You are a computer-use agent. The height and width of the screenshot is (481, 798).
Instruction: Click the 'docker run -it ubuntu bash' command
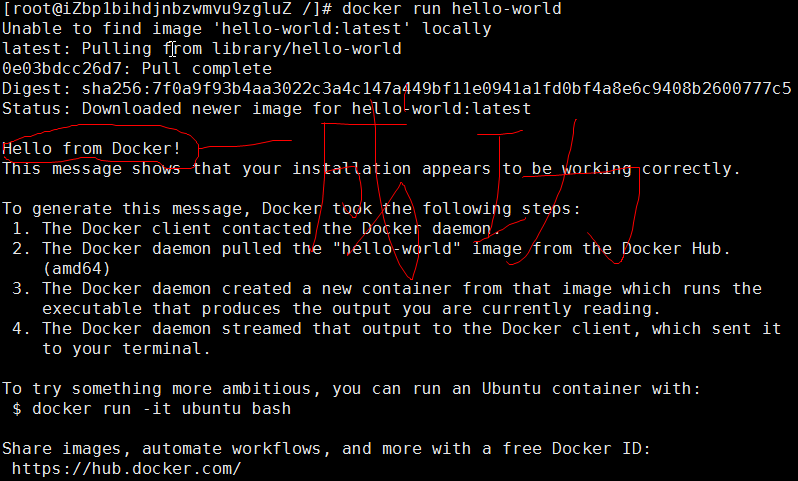(161, 409)
